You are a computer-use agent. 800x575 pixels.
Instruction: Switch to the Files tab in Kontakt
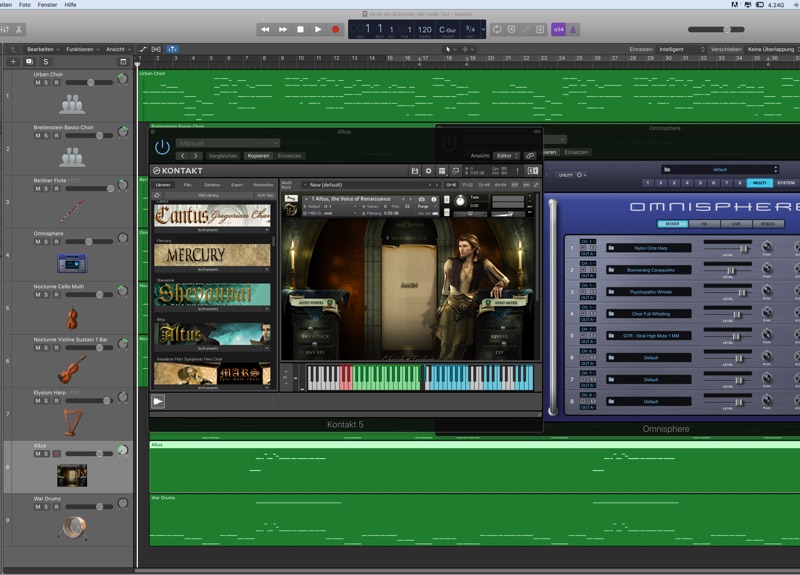[188, 185]
